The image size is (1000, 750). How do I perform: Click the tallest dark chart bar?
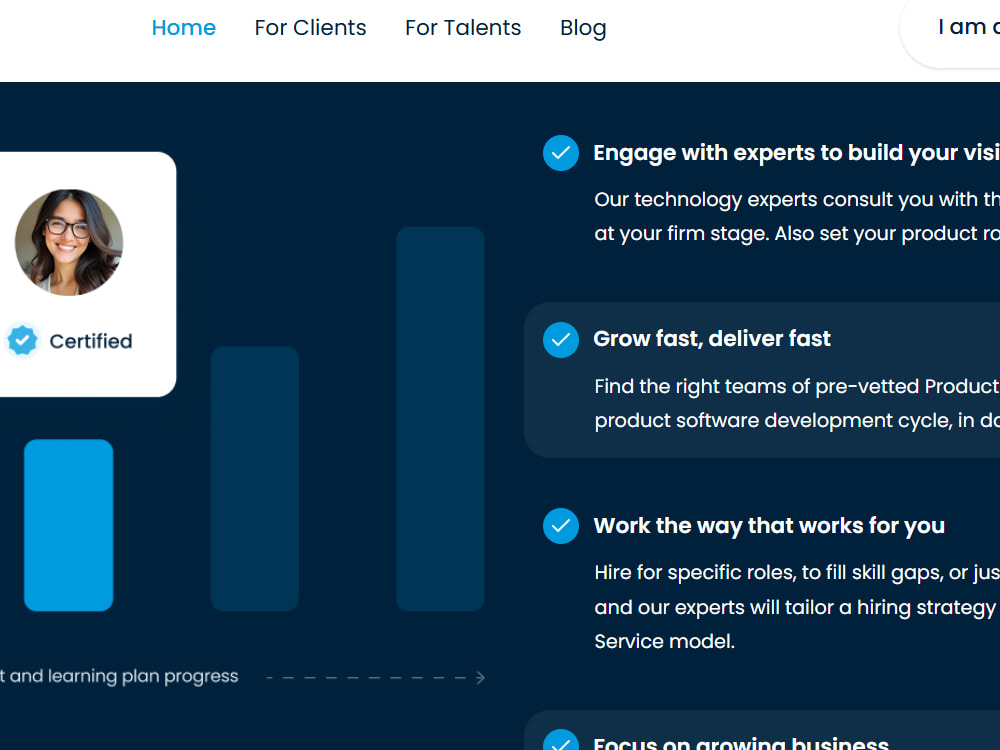pos(440,418)
